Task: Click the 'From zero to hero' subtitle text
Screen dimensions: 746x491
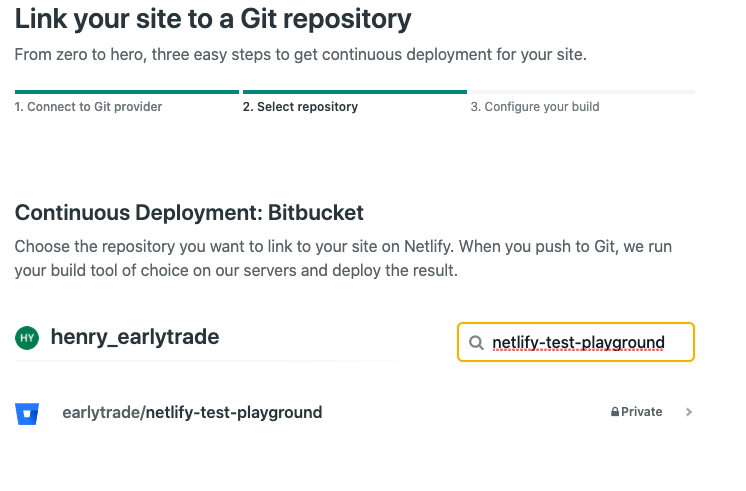Action: pyautogui.click(x=300, y=55)
